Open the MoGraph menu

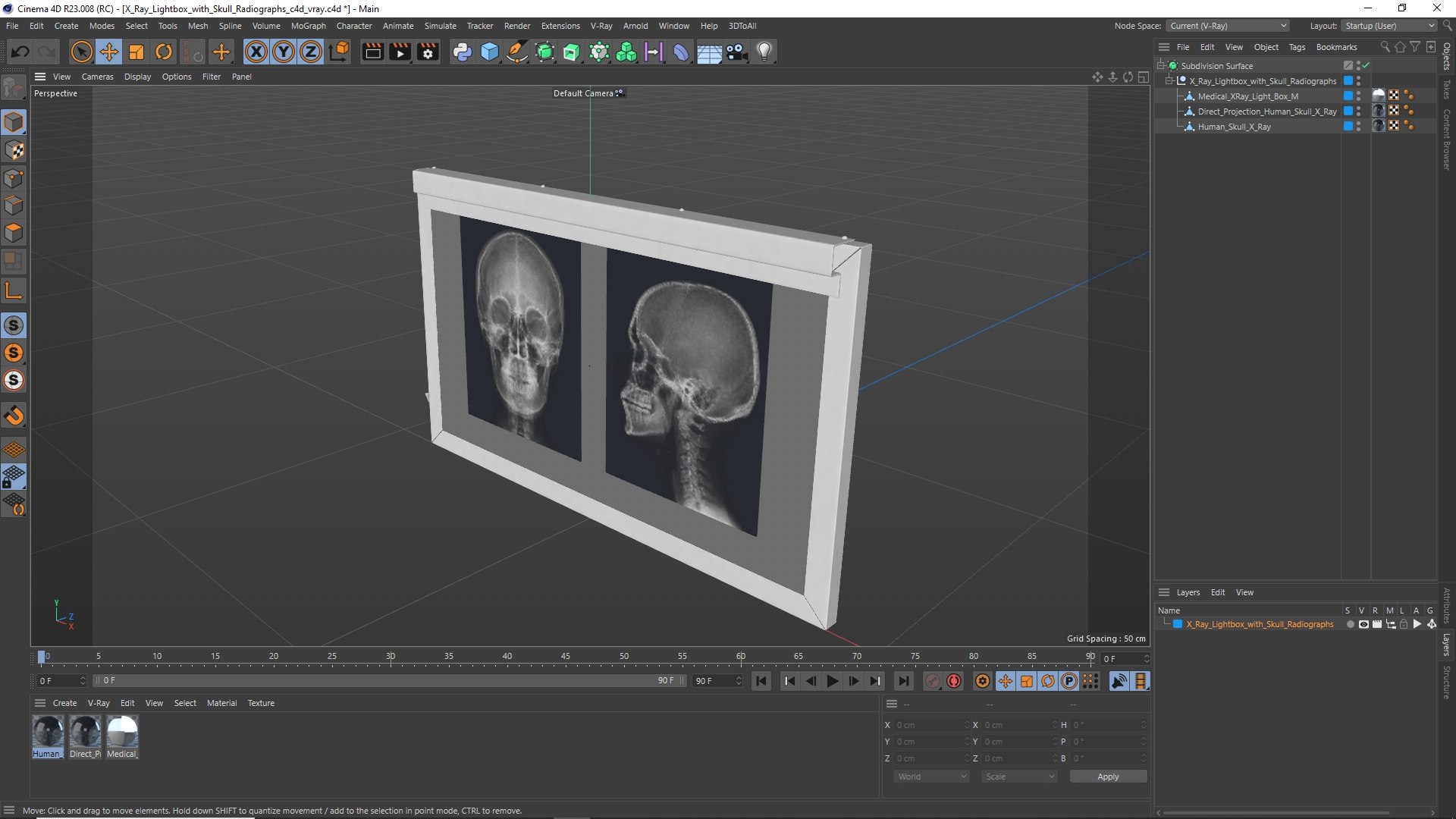pyautogui.click(x=308, y=26)
